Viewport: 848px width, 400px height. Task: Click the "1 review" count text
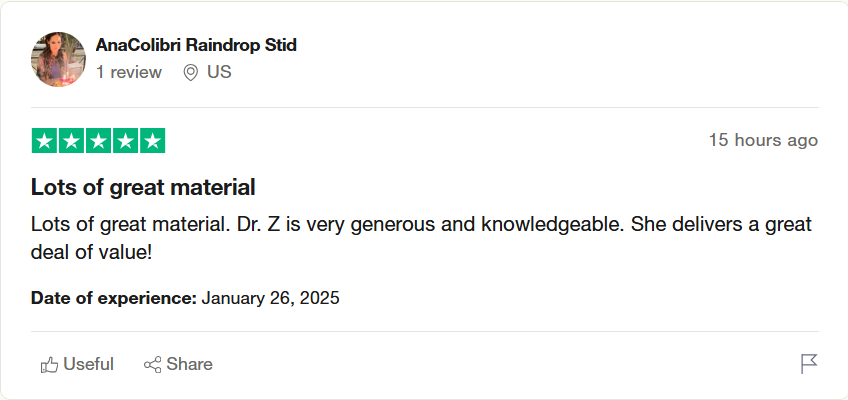129,72
